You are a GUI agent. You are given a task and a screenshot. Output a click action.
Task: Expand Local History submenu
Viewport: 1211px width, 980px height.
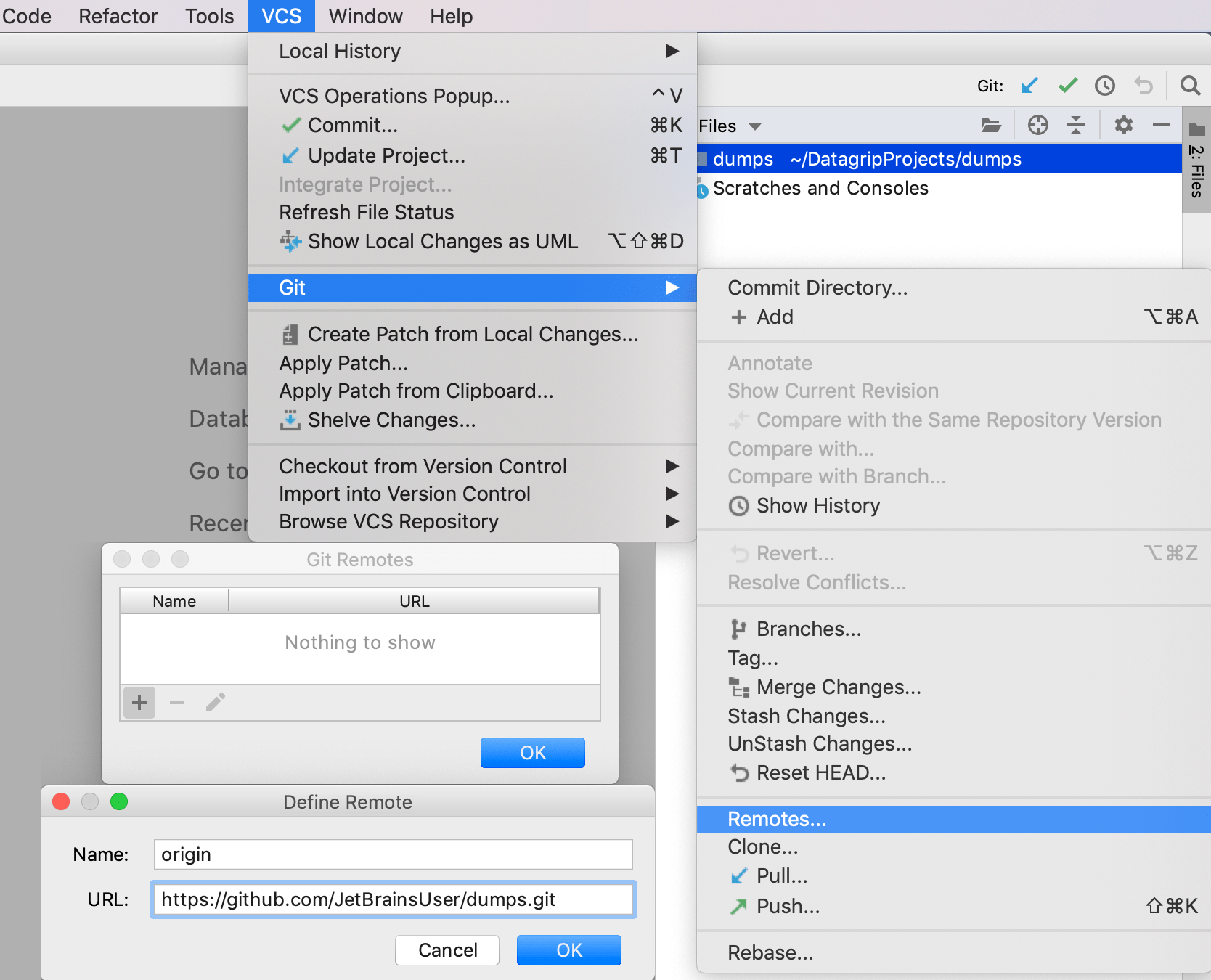click(472, 51)
